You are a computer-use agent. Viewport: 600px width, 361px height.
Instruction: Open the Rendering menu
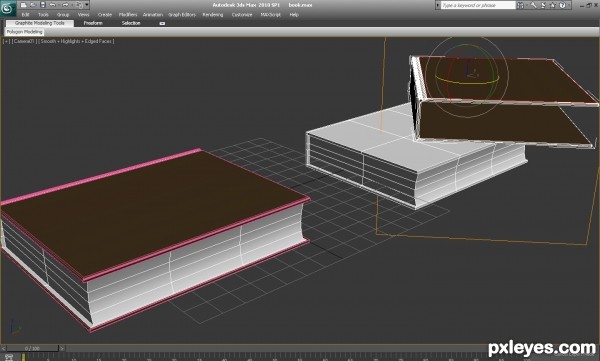point(213,15)
